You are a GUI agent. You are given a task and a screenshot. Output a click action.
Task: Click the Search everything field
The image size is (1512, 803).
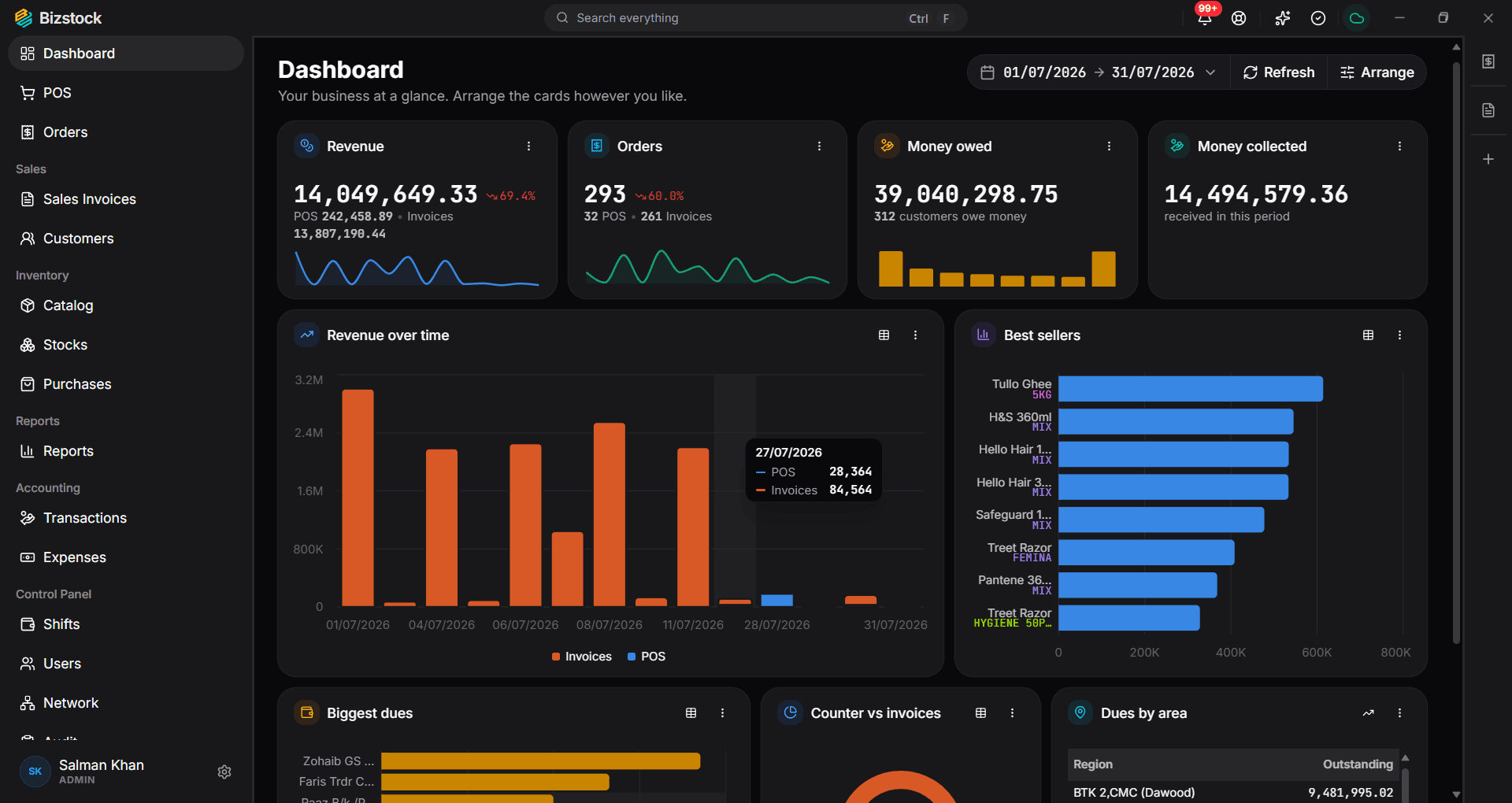point(756,18)
